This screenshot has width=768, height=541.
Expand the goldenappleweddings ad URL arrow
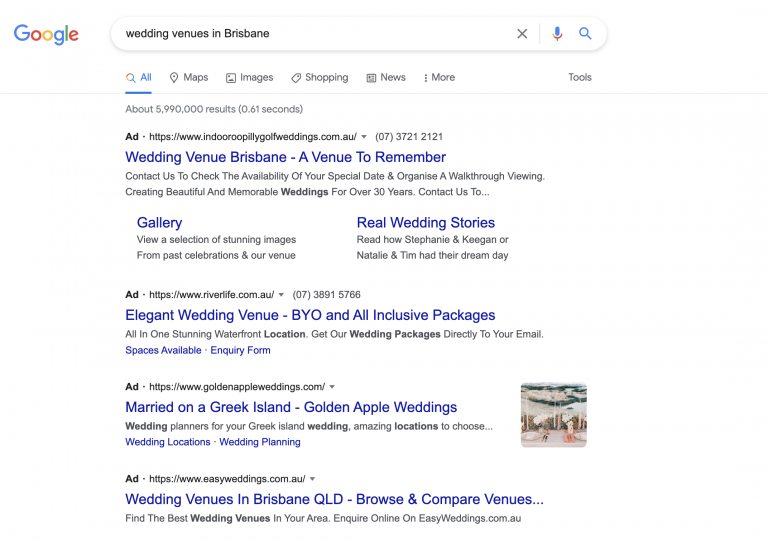(332, 387)
